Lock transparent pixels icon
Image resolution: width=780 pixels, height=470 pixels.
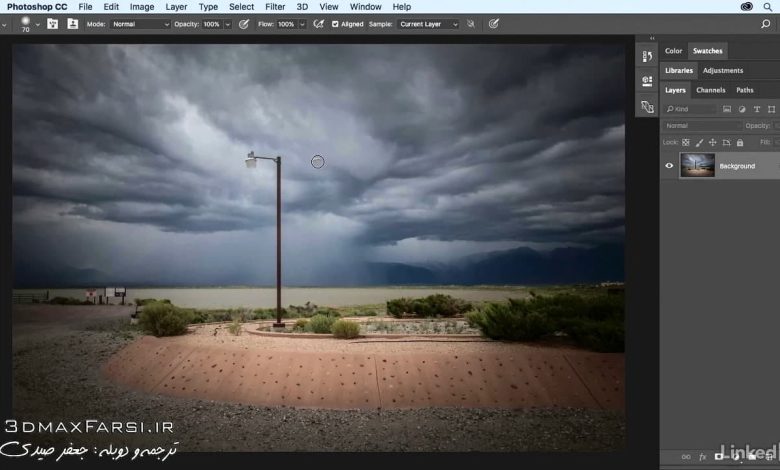pyautogui.click(x=685, y=143)
